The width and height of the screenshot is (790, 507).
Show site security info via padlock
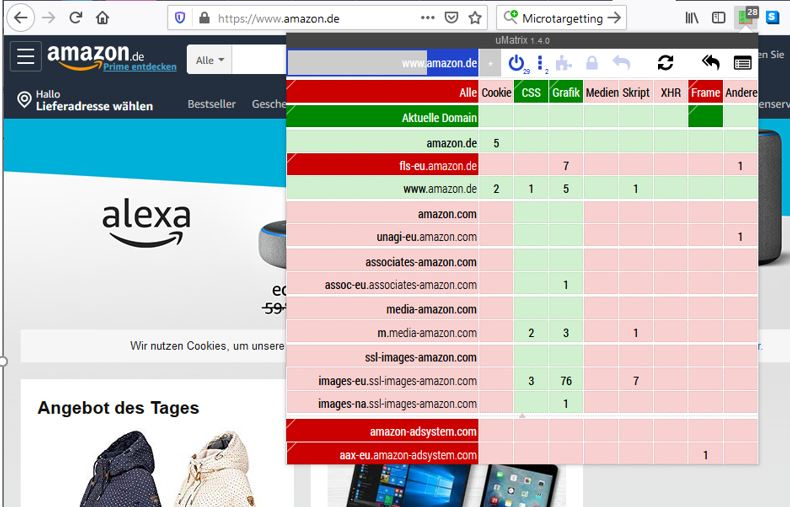click(x=204, y=18)
